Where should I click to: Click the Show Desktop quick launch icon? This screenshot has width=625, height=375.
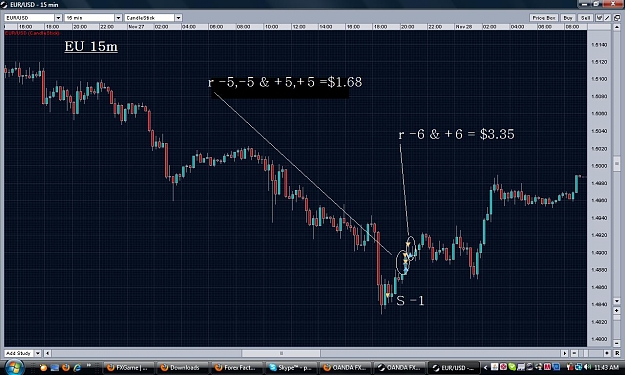[x=55, y=367]
